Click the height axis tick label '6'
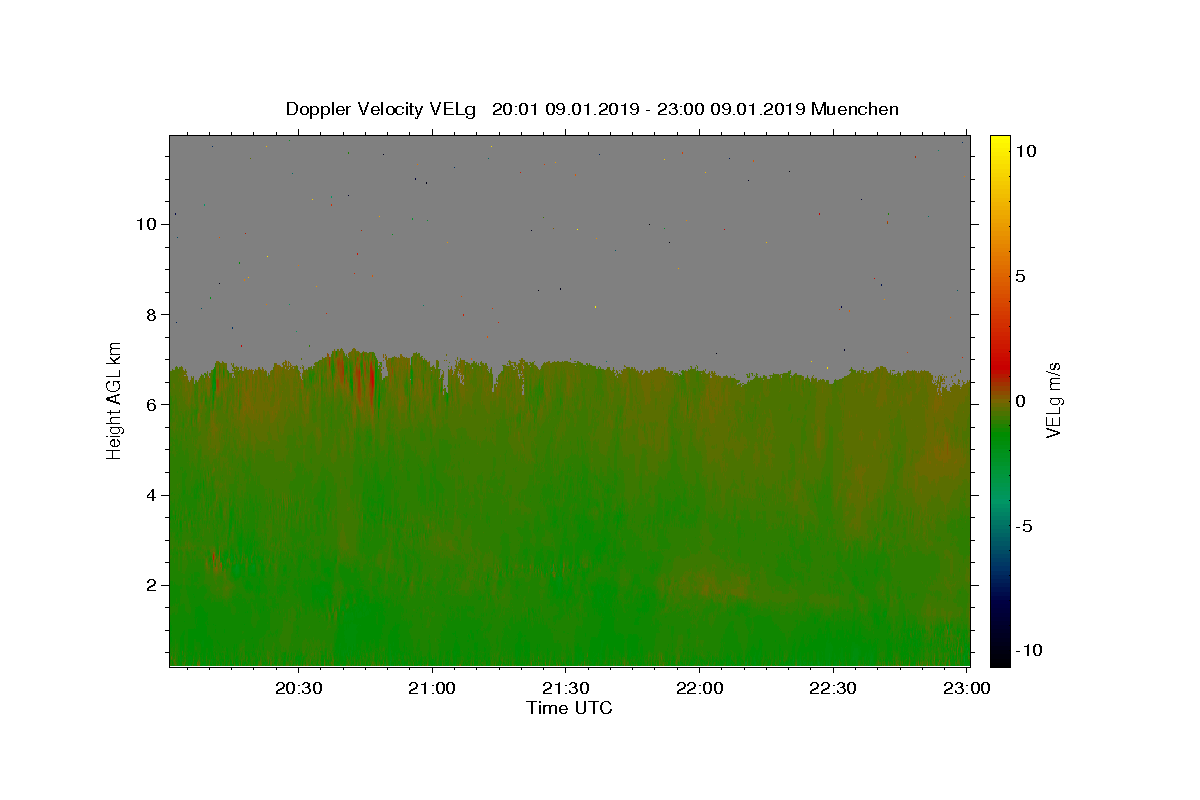 pyautogui.click(x=151, y=404)
